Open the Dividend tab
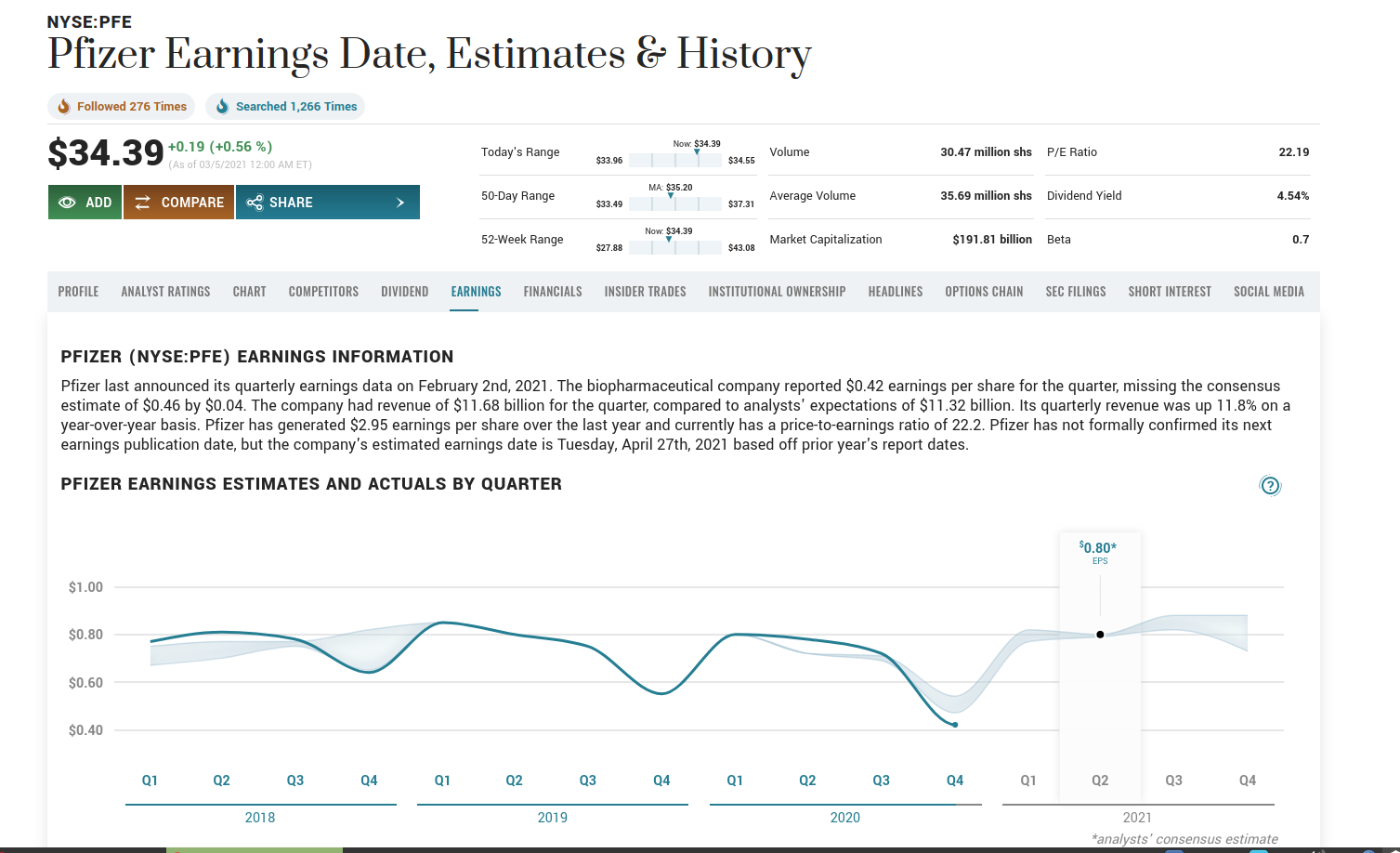 coord(404,292)
